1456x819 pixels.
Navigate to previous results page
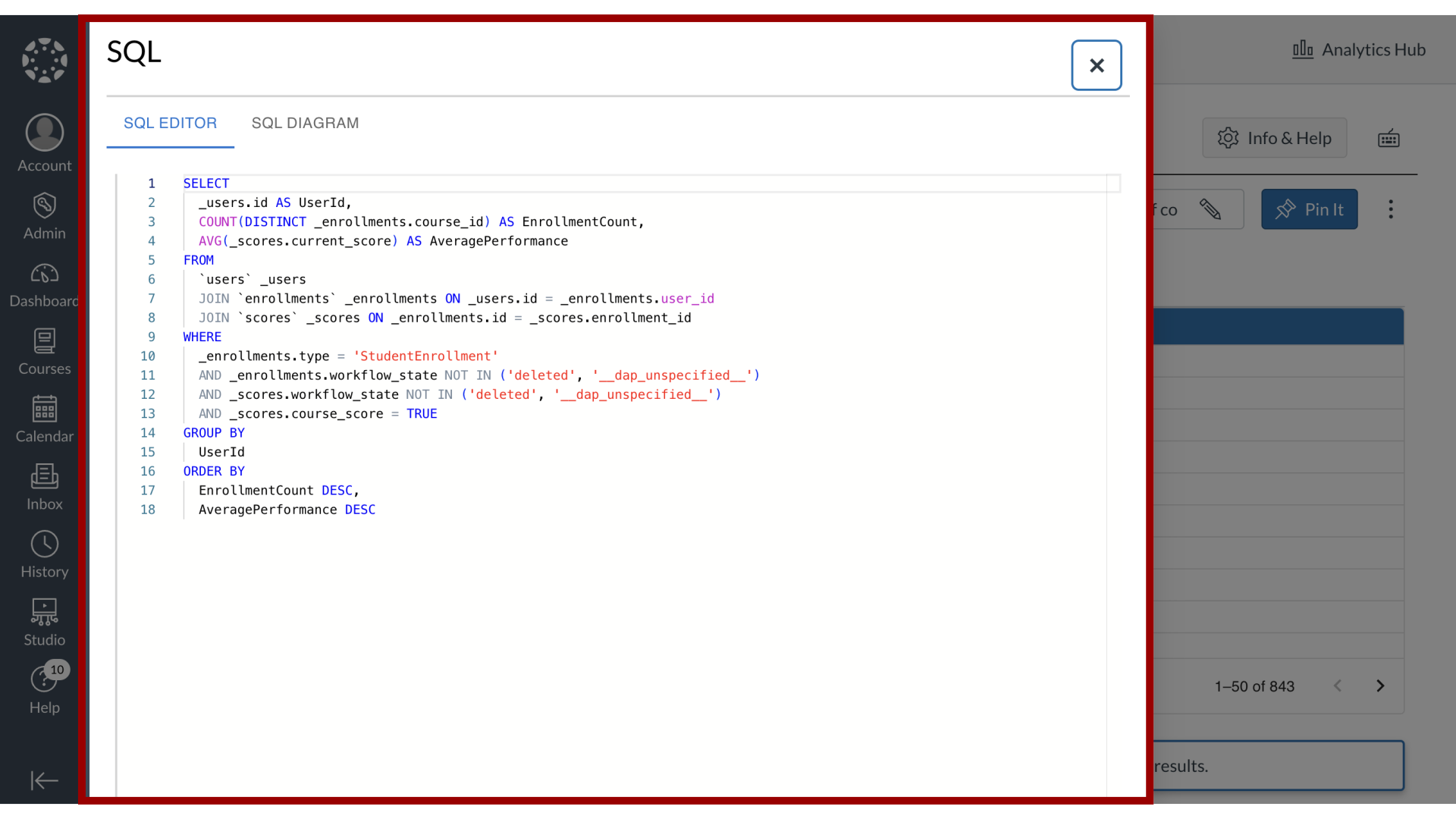[x=1338, y=686]
